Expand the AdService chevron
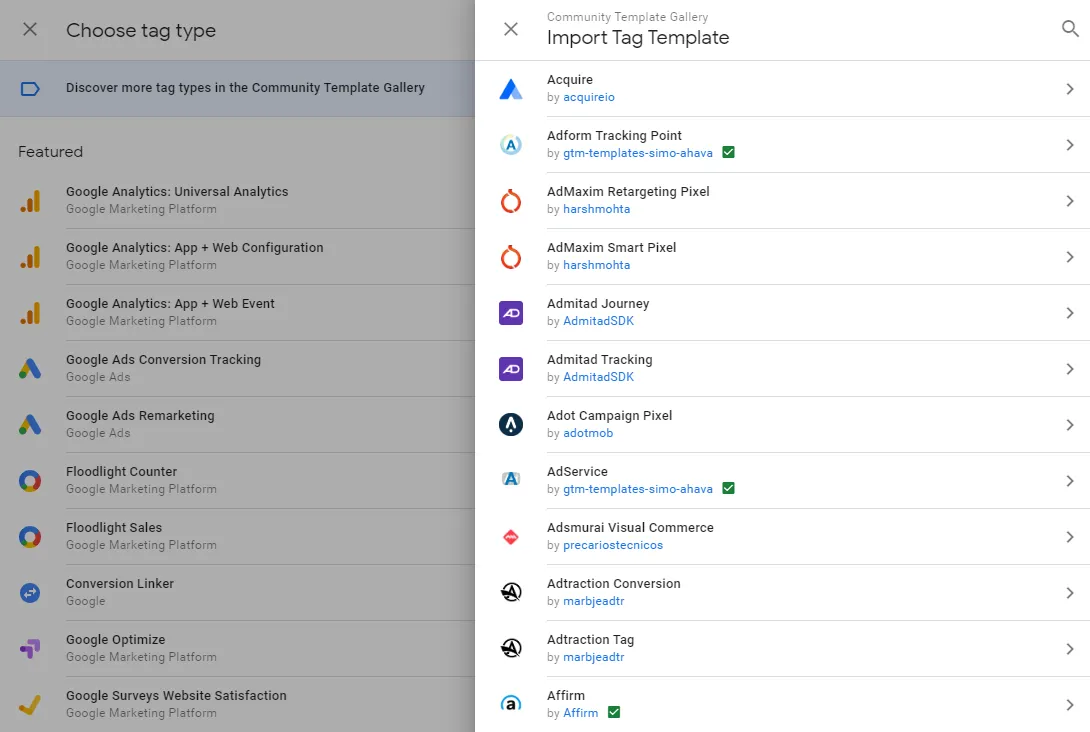The width and height of the screenshot is (1090, 732). [1070, 481]
